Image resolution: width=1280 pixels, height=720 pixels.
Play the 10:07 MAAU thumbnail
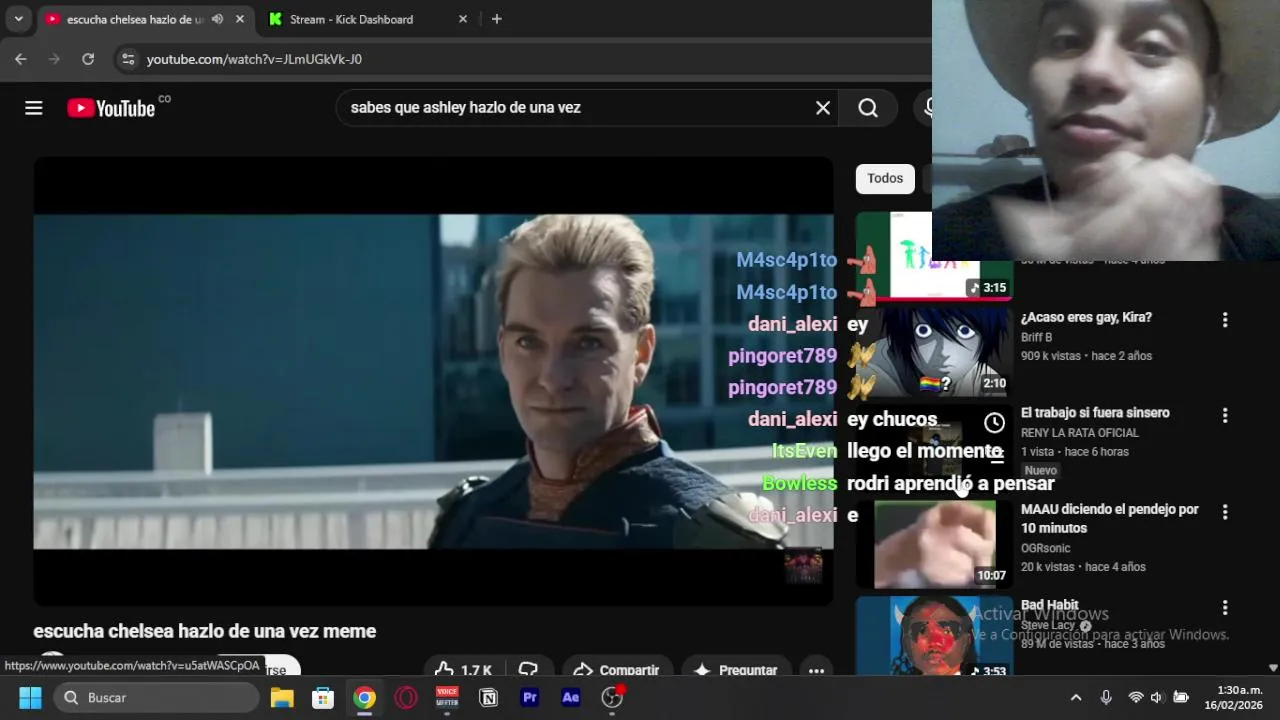click(934, 544)
